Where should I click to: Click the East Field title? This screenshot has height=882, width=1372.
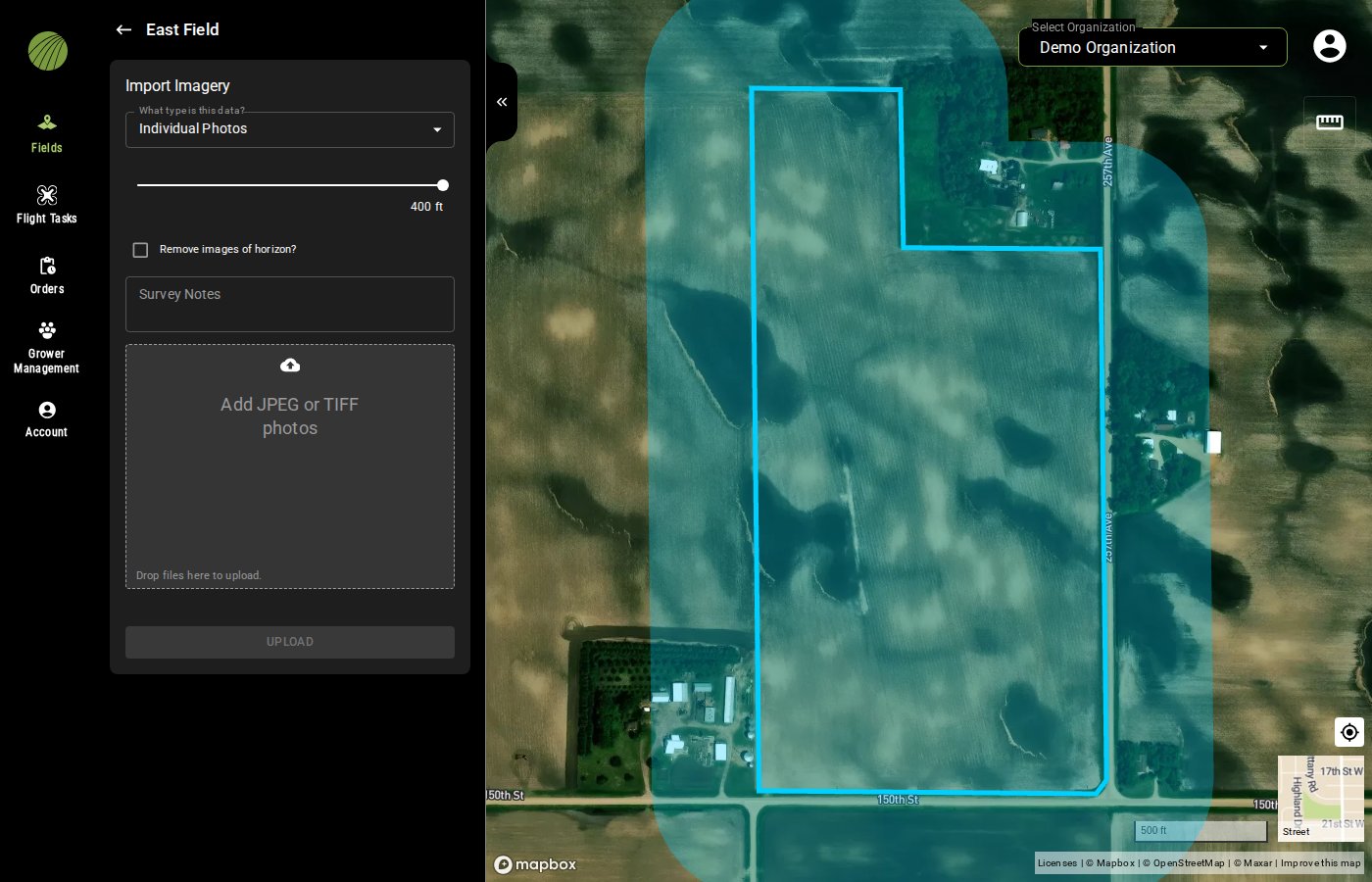tap(182, 29)
